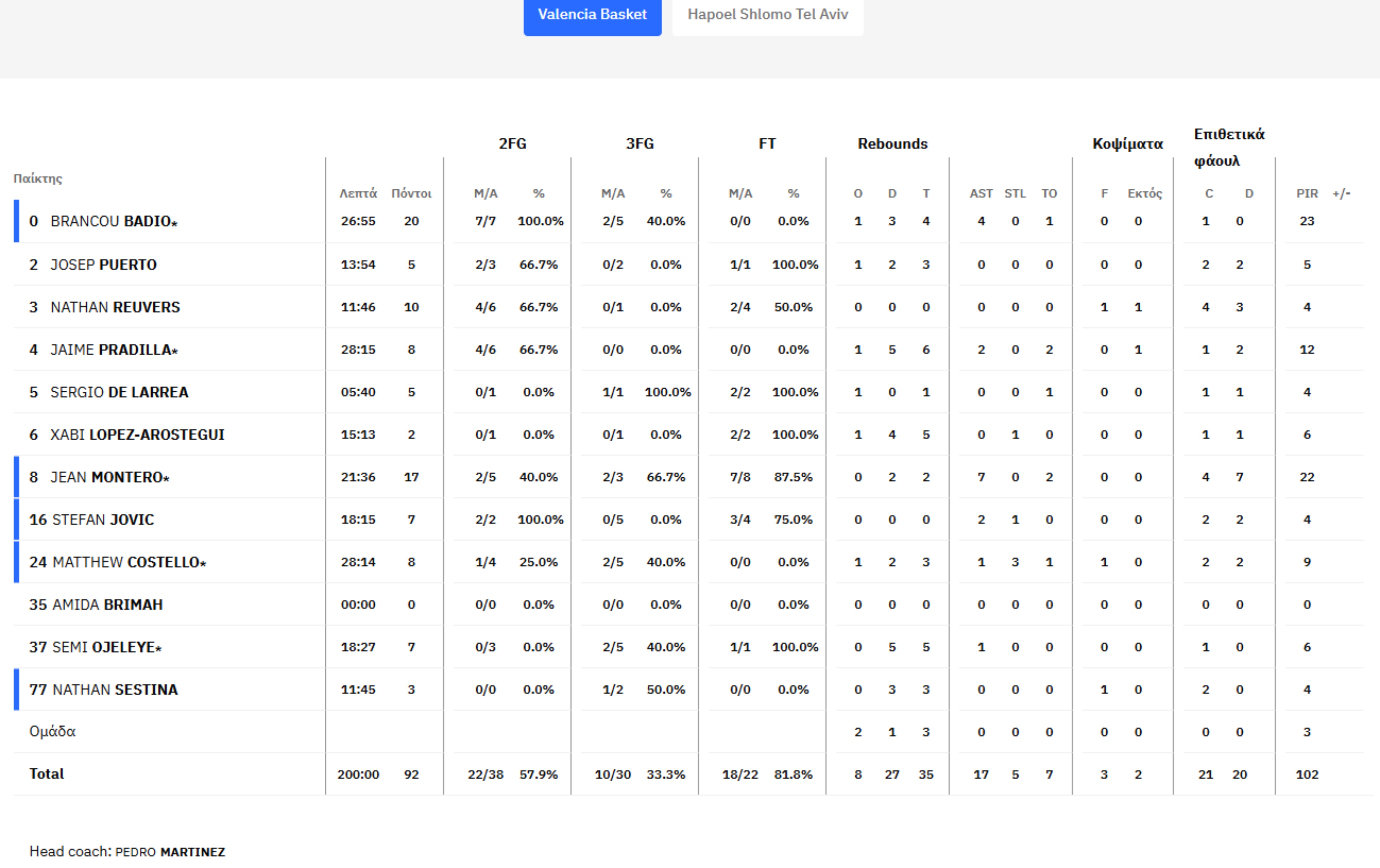Click the Λεπτά column header
The image size is (1380, 868).
tap(358, 193)
